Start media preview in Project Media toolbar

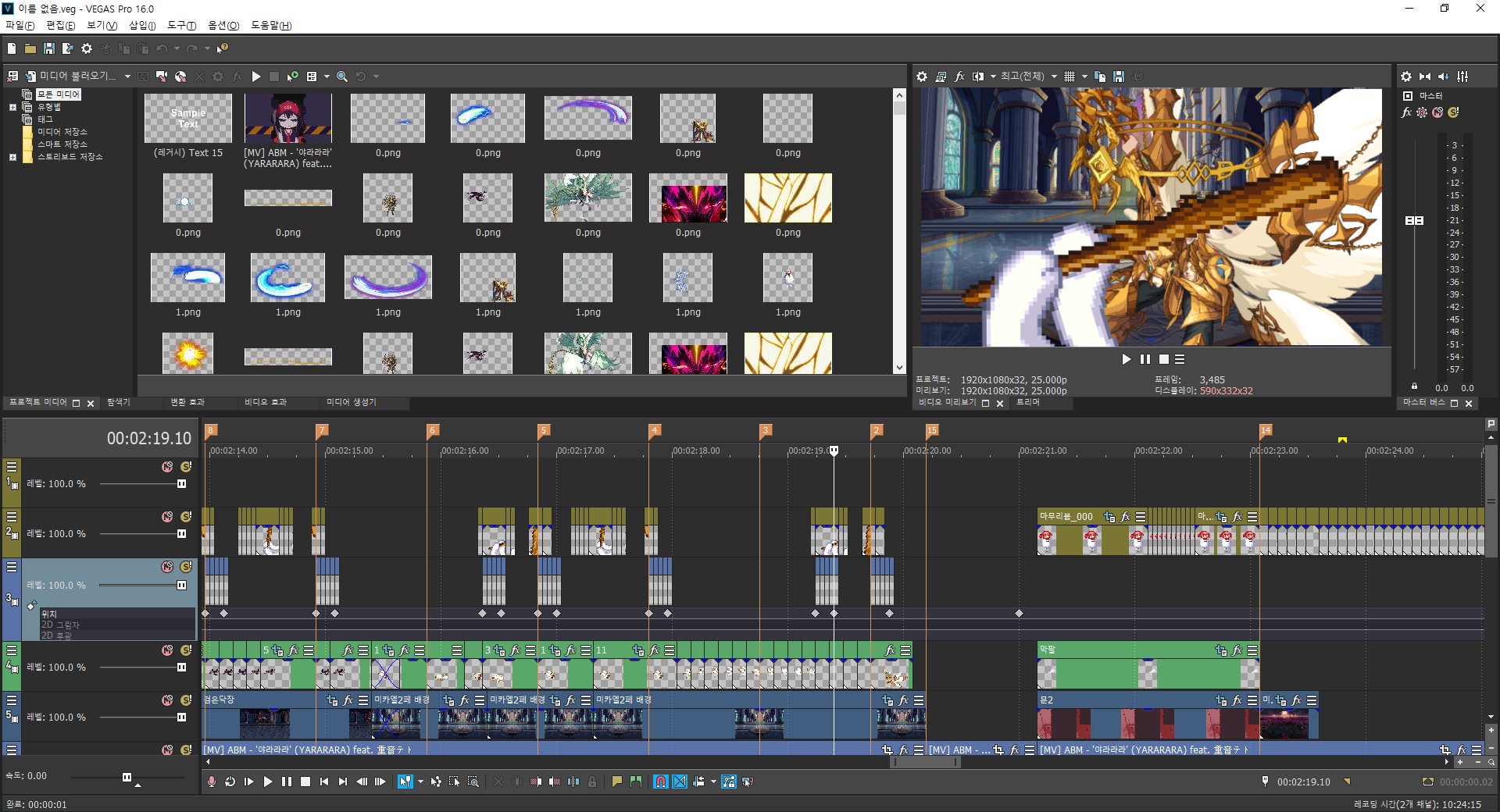coord(256,77)
